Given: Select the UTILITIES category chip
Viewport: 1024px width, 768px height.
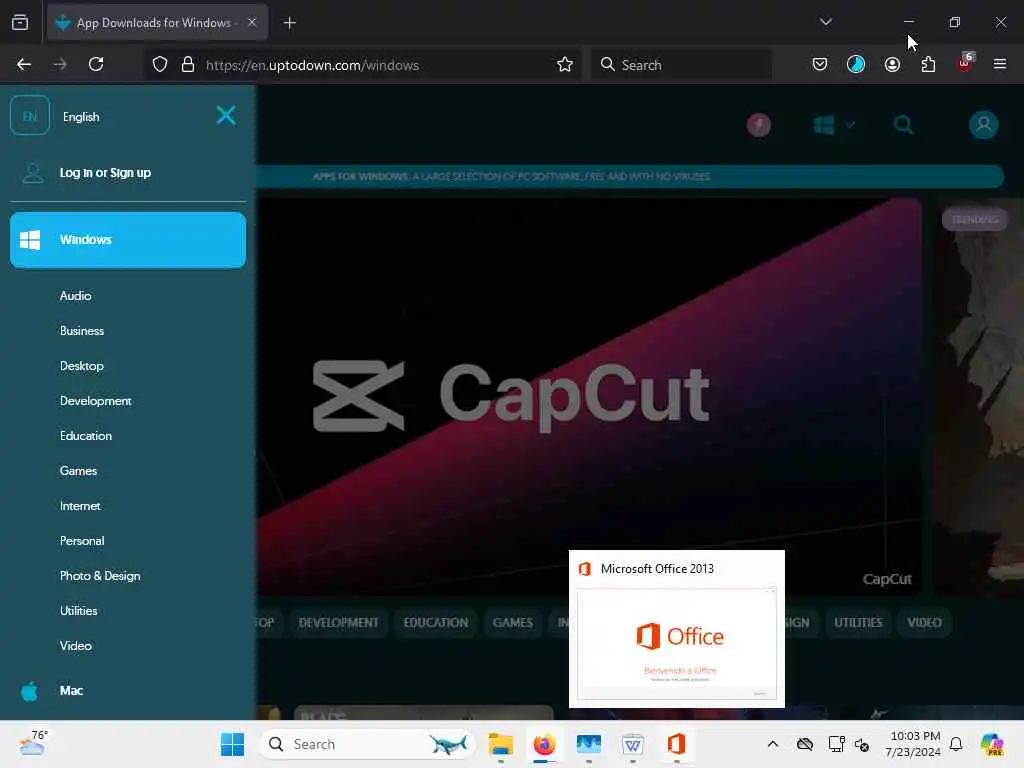Looking at the screenshot, I should coord(858,622).
